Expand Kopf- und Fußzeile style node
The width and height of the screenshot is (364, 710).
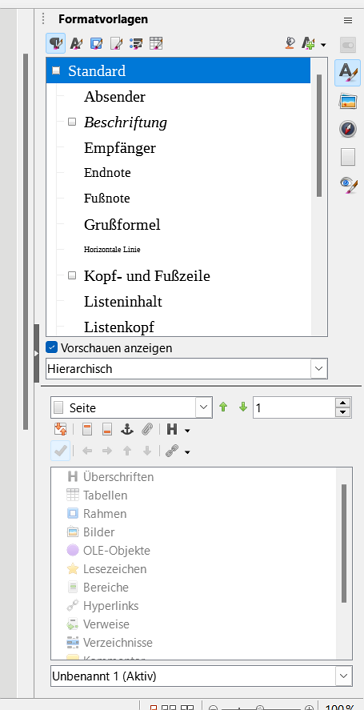pos(72,275)
